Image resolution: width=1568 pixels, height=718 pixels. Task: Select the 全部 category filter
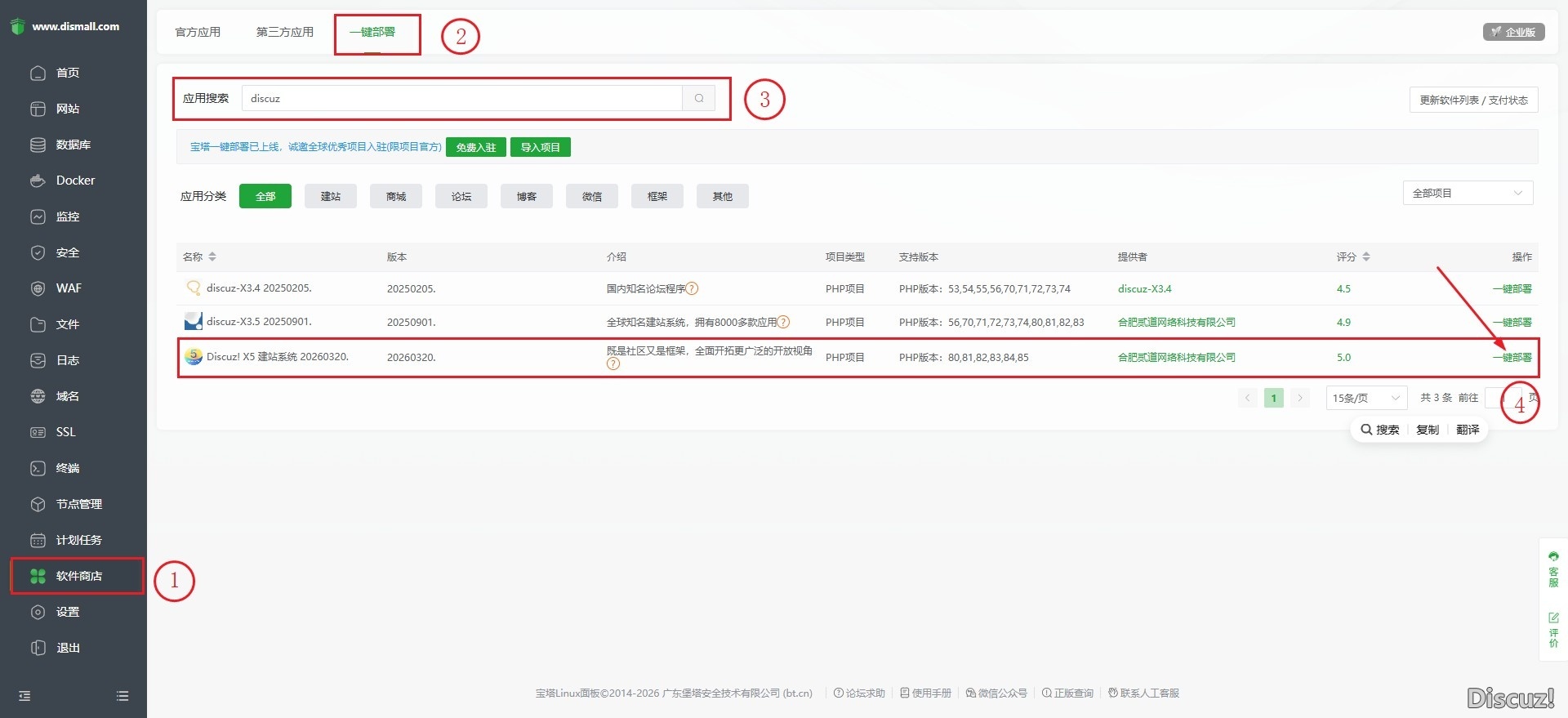265,196
